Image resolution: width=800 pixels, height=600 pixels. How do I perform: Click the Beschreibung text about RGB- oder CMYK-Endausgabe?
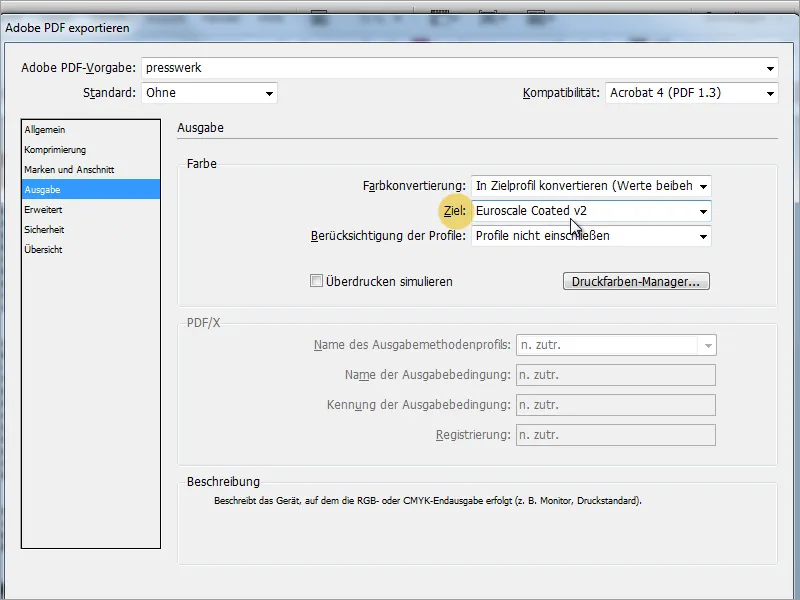click(x=428, y=501)
